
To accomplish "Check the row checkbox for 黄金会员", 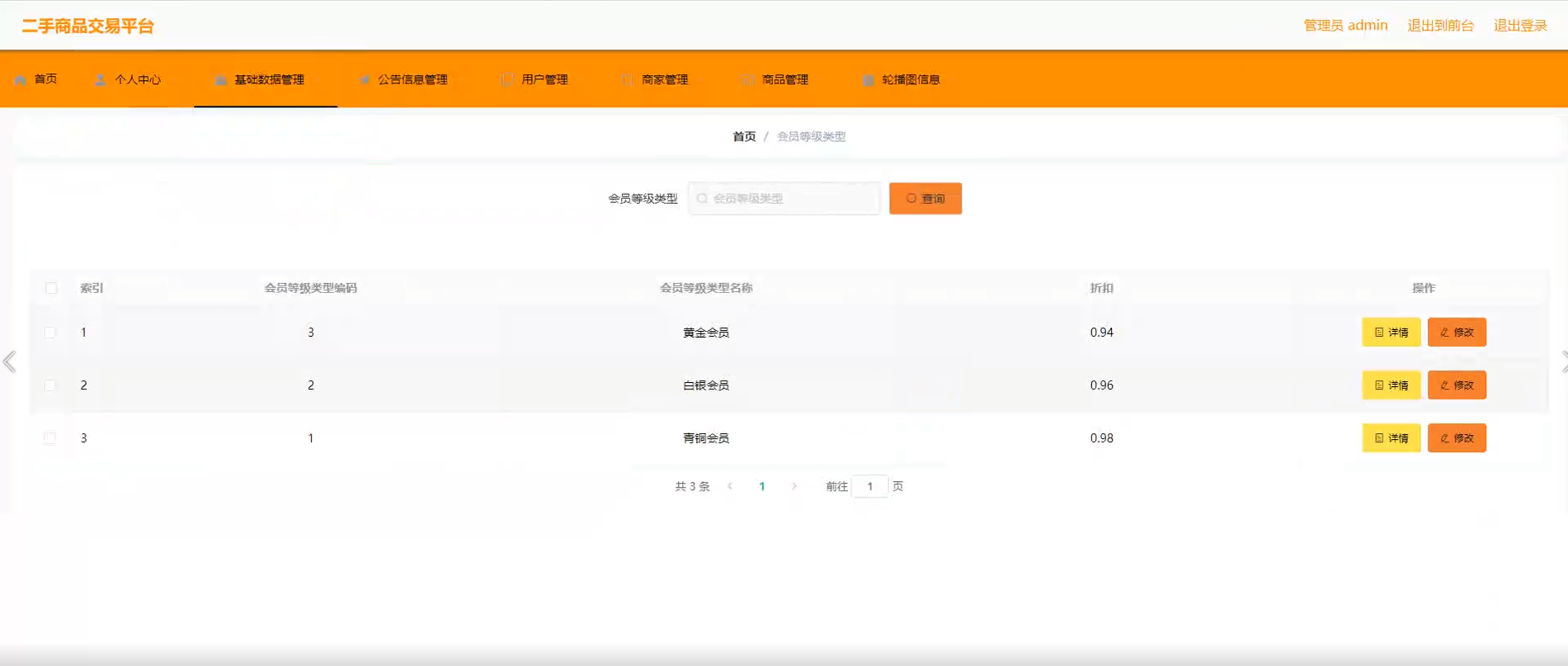I will coord(50,333).
